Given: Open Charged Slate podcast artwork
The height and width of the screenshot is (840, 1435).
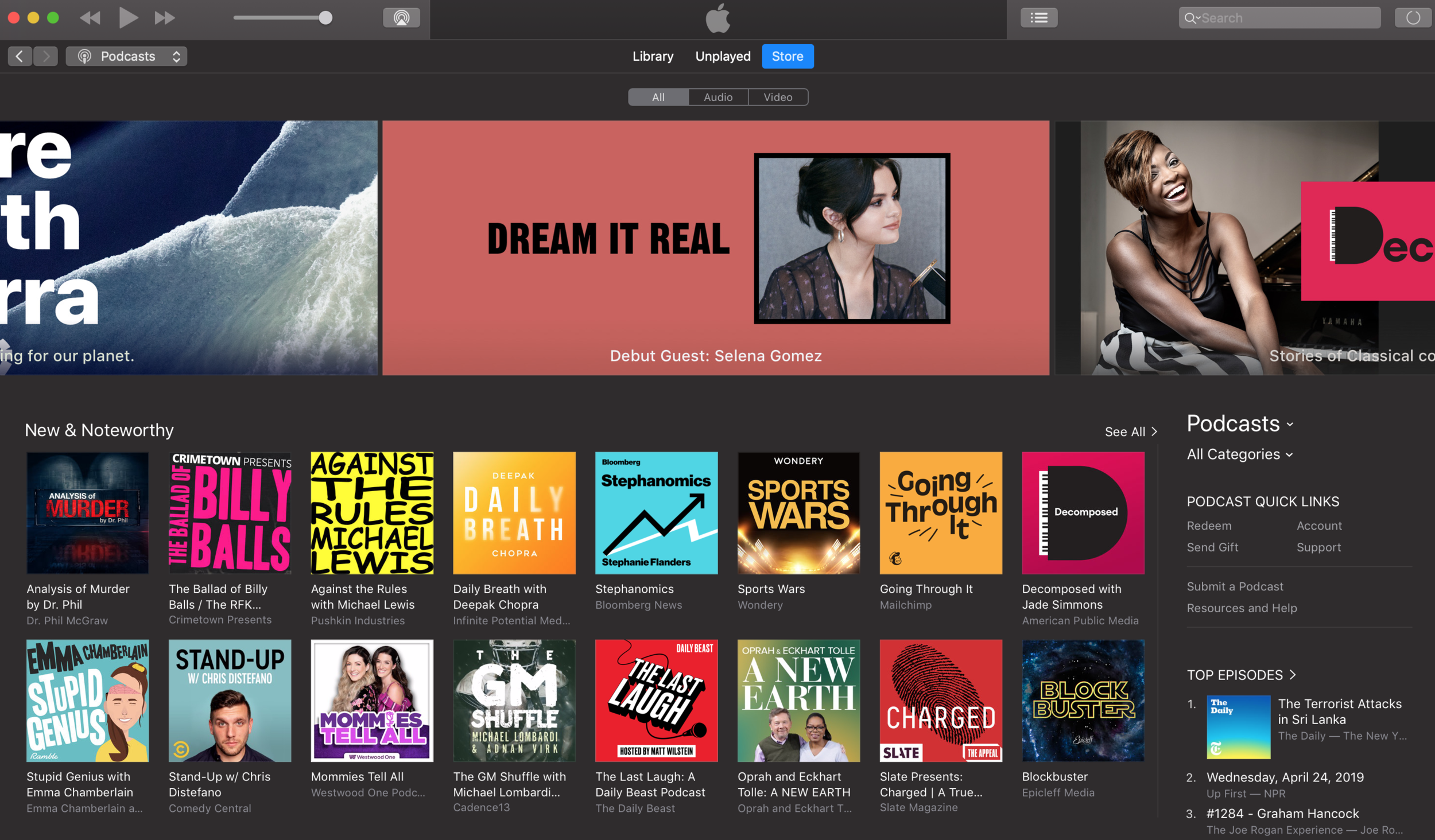Looking at the screenshot, I should [941, 700].
